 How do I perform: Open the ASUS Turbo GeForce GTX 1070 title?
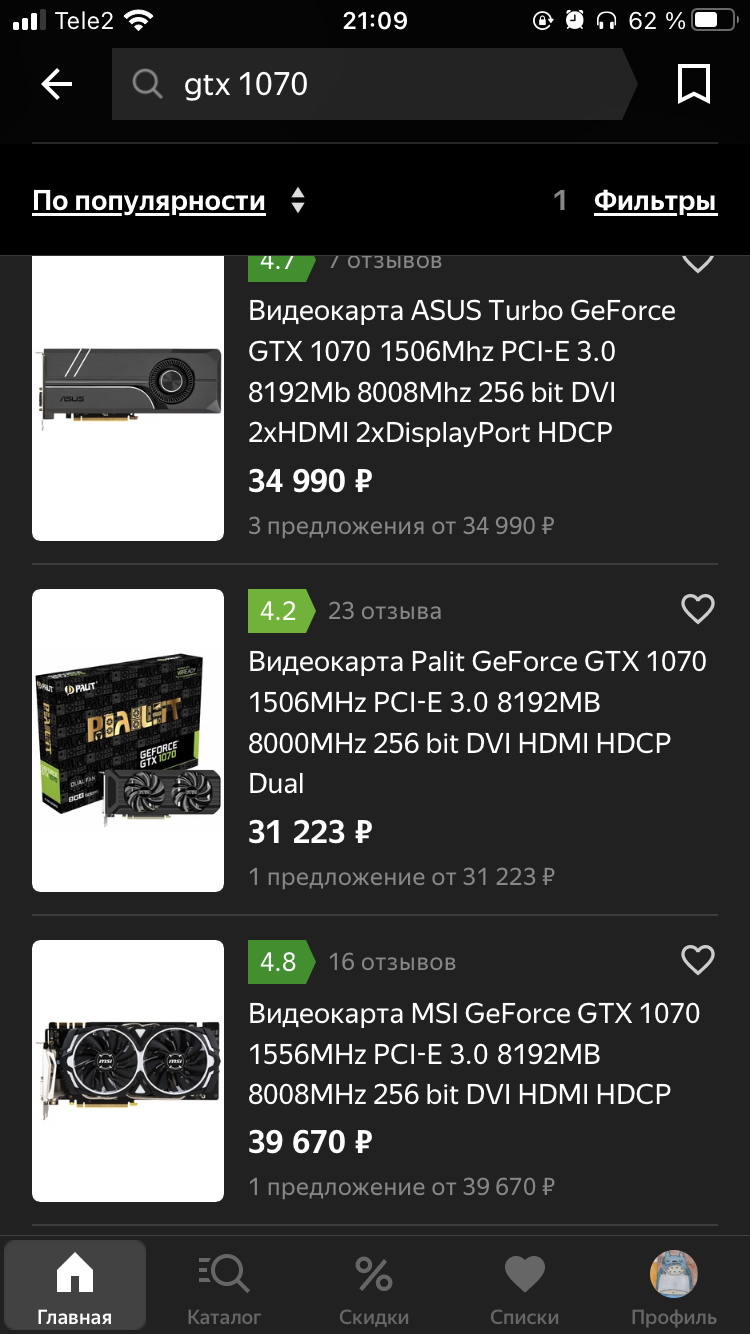click(462, 371)
